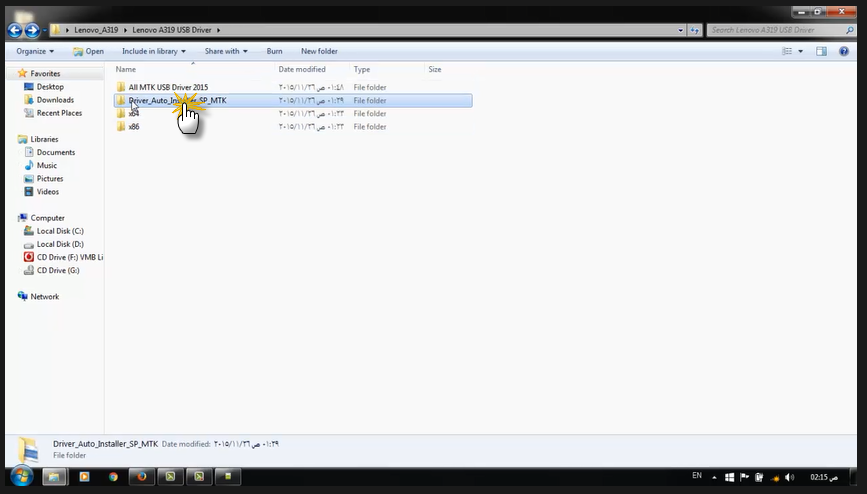Click the taskbar clock showing 02:15
The image size is (867, 494).
coord(824,477)
